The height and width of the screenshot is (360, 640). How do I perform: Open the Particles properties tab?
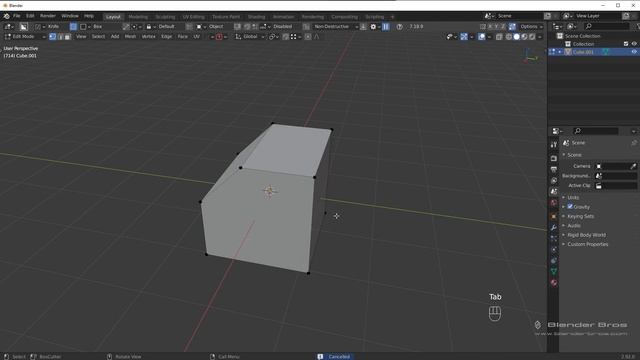[553, 238]
